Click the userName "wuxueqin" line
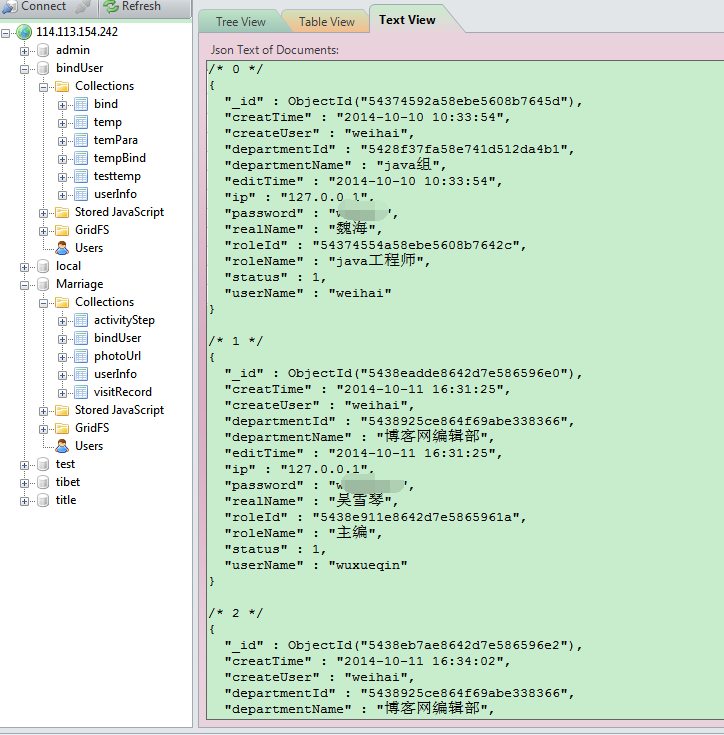The width and height of the screenshot is (724, 735). click(316, 565)
